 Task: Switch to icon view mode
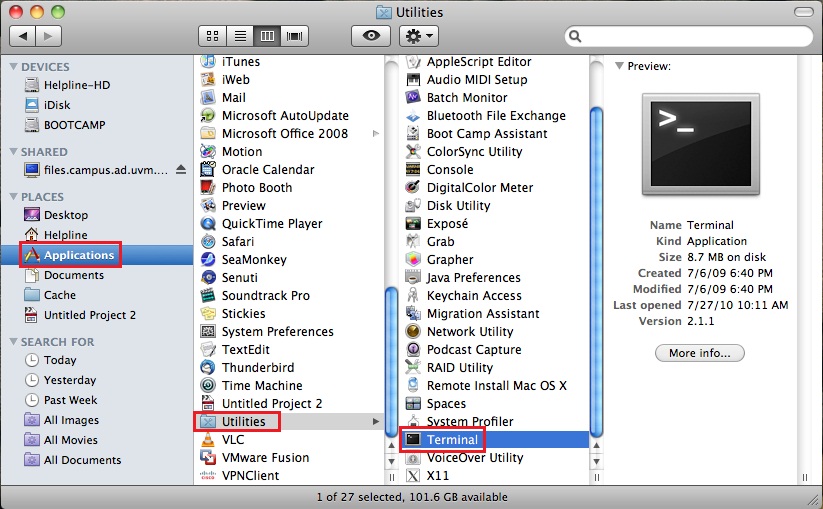[x=213, y=36]
